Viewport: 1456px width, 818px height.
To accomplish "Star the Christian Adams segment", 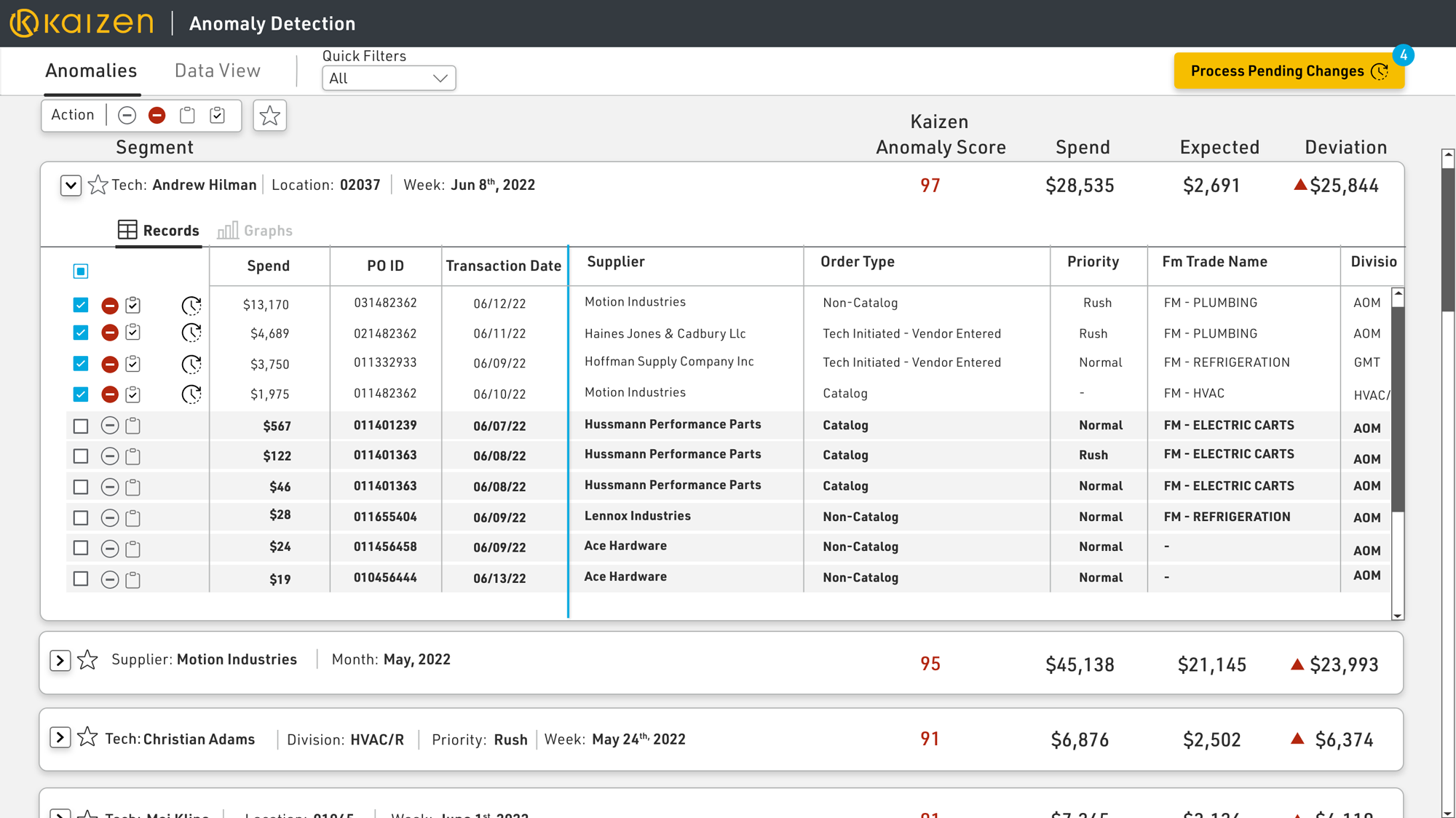I will click(x=87, y=737).
